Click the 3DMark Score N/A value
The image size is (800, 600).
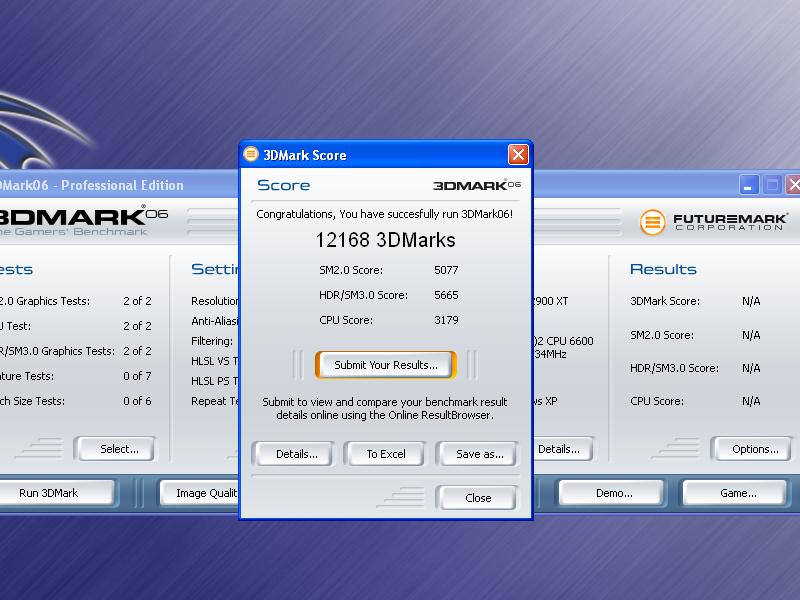pos(751,301)
